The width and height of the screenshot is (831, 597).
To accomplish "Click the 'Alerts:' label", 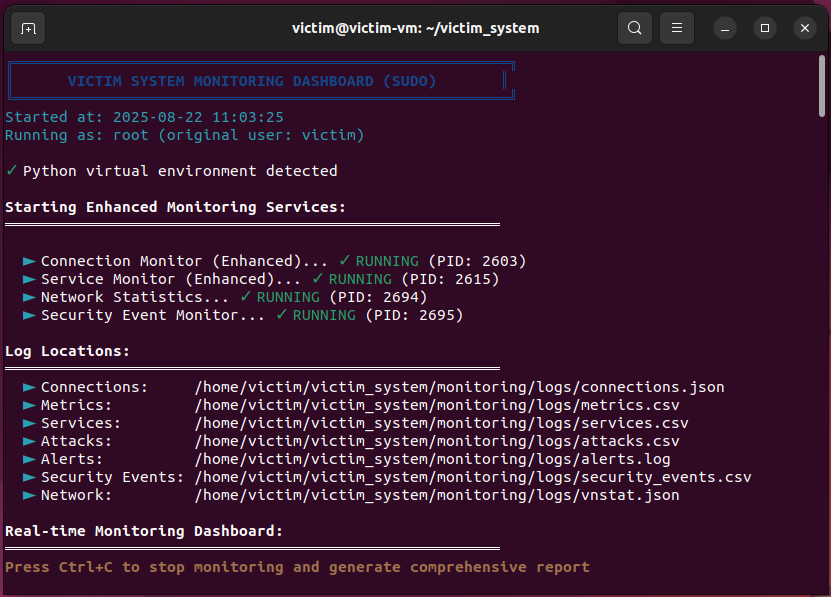I will [72, 460].
